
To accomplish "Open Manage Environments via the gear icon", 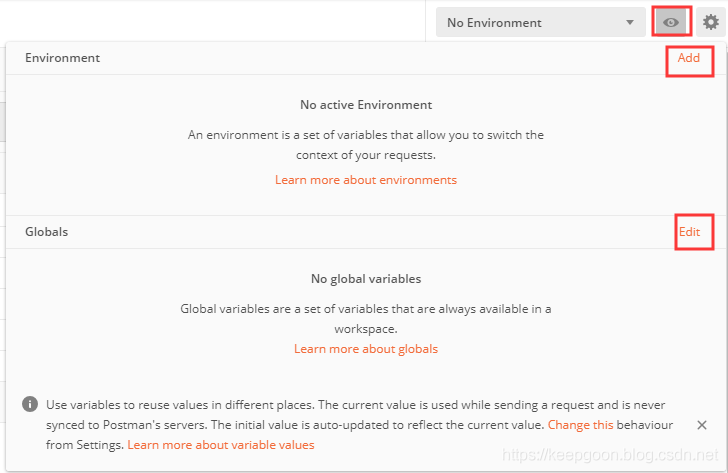I will click(x=710, y=22).
